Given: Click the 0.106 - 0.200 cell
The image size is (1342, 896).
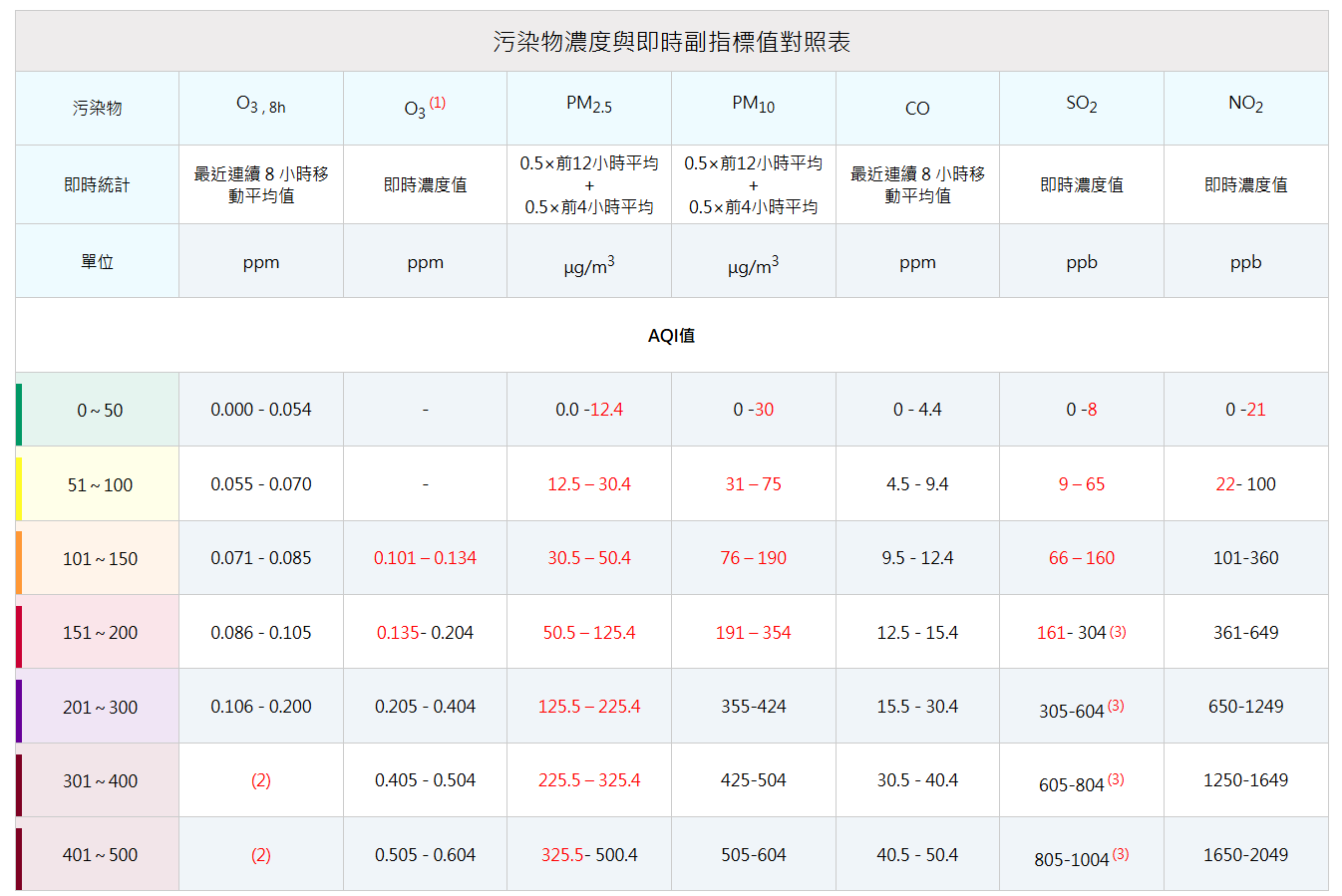Looking at the screenshot, I should tap(261, 706).
